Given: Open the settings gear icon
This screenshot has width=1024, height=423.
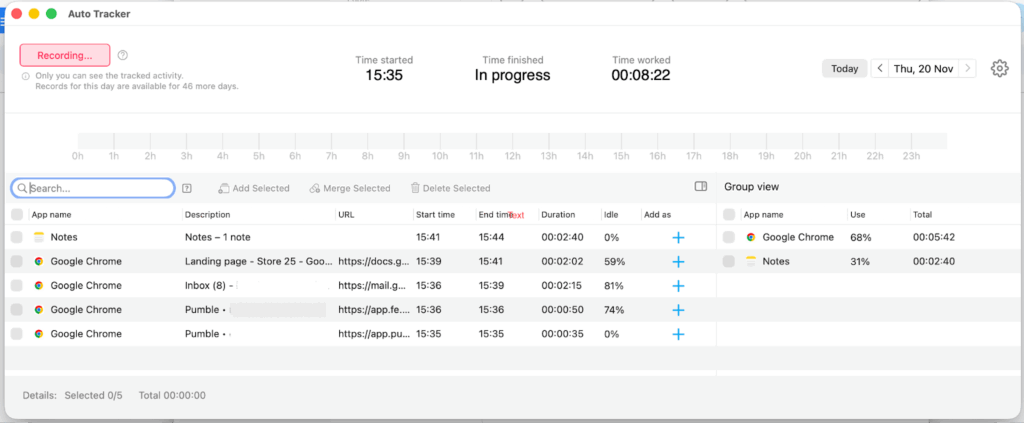Looking at the screenshot, I should pos(999,69).
